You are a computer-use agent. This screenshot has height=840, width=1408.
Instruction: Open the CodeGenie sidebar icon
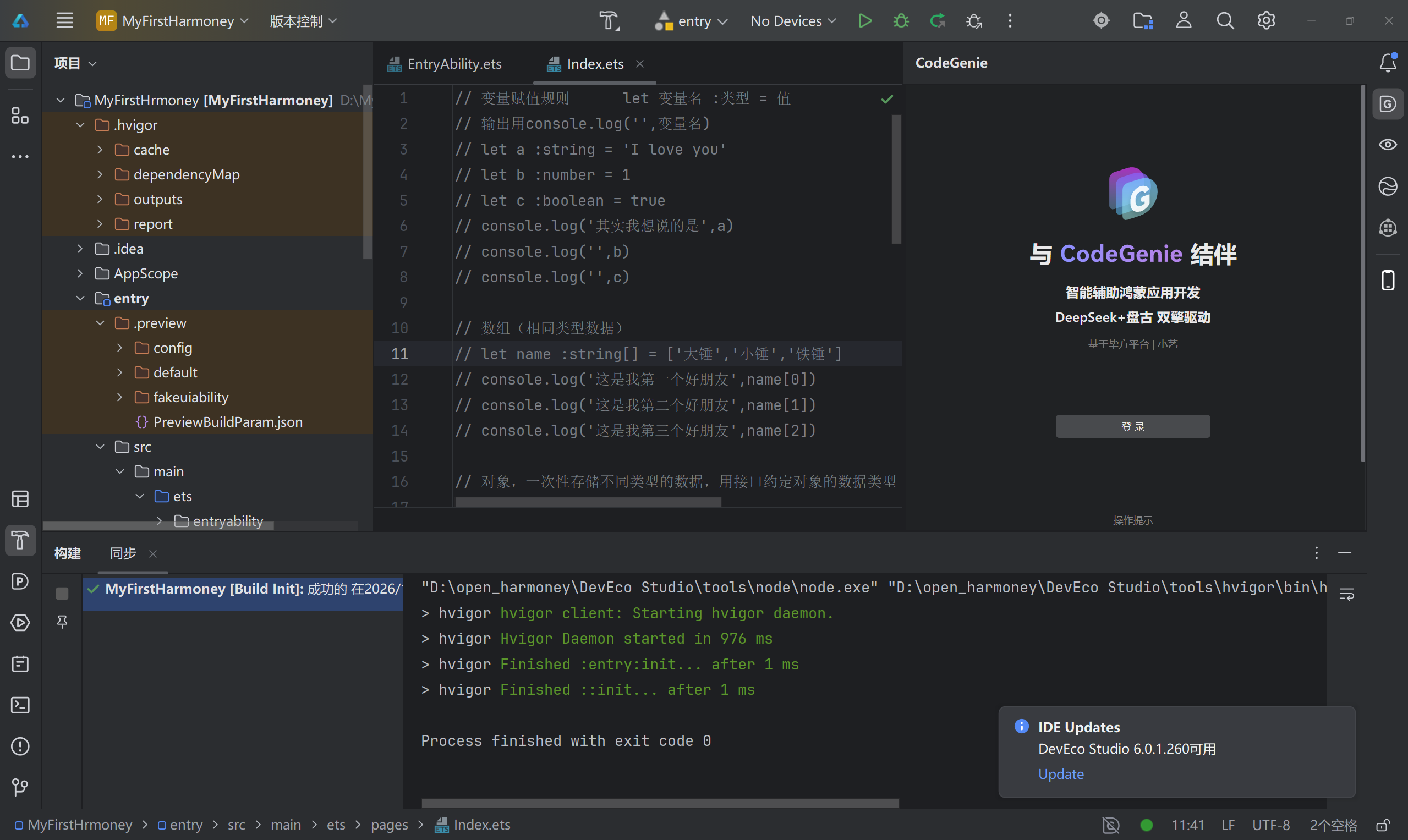point(1387,104)
